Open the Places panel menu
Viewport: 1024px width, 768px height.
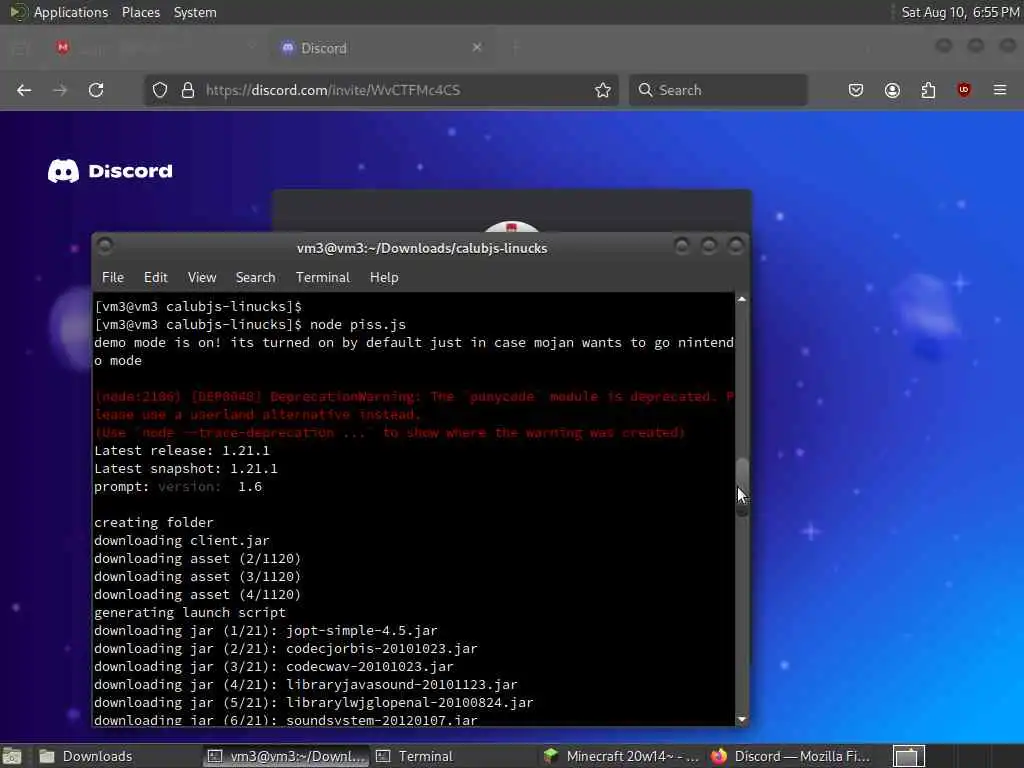[141, 12]
